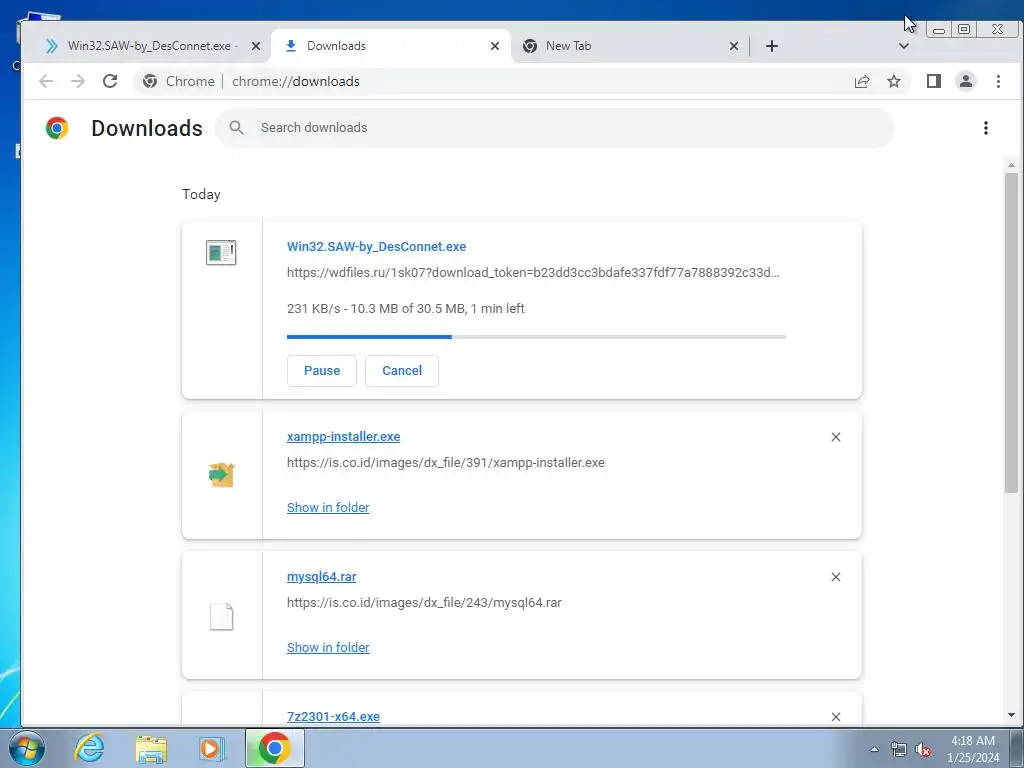
Task: Click in the Search downloads field
Action: click(x=554, y=128)
